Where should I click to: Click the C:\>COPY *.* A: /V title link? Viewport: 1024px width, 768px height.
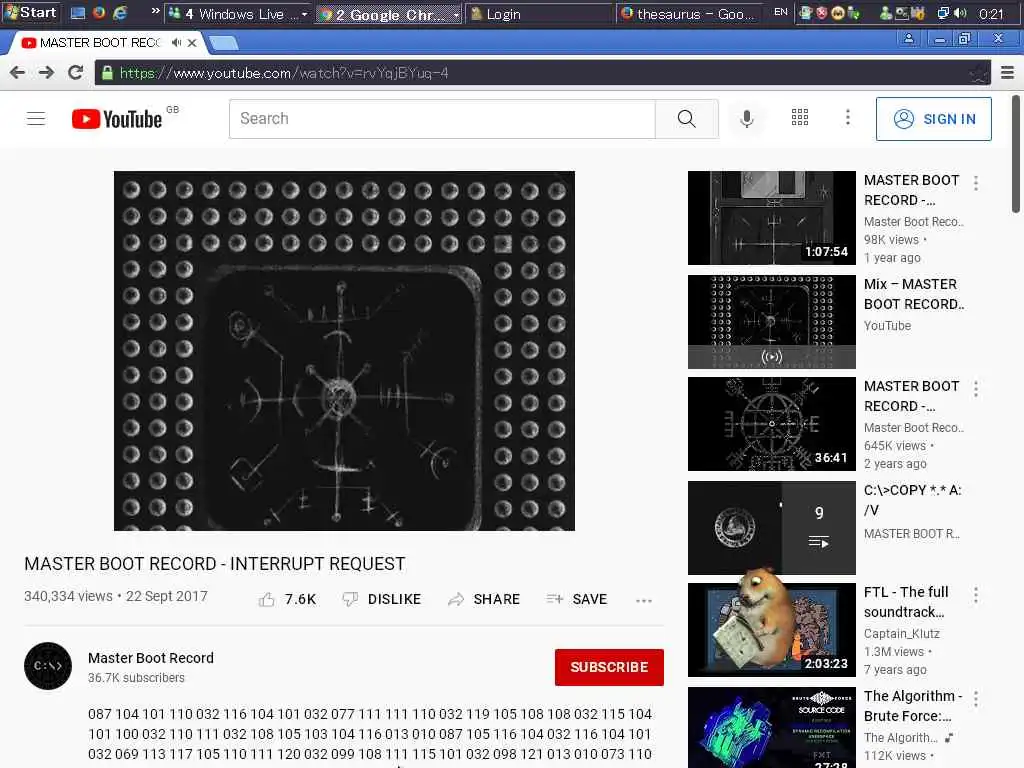(913, 500)
